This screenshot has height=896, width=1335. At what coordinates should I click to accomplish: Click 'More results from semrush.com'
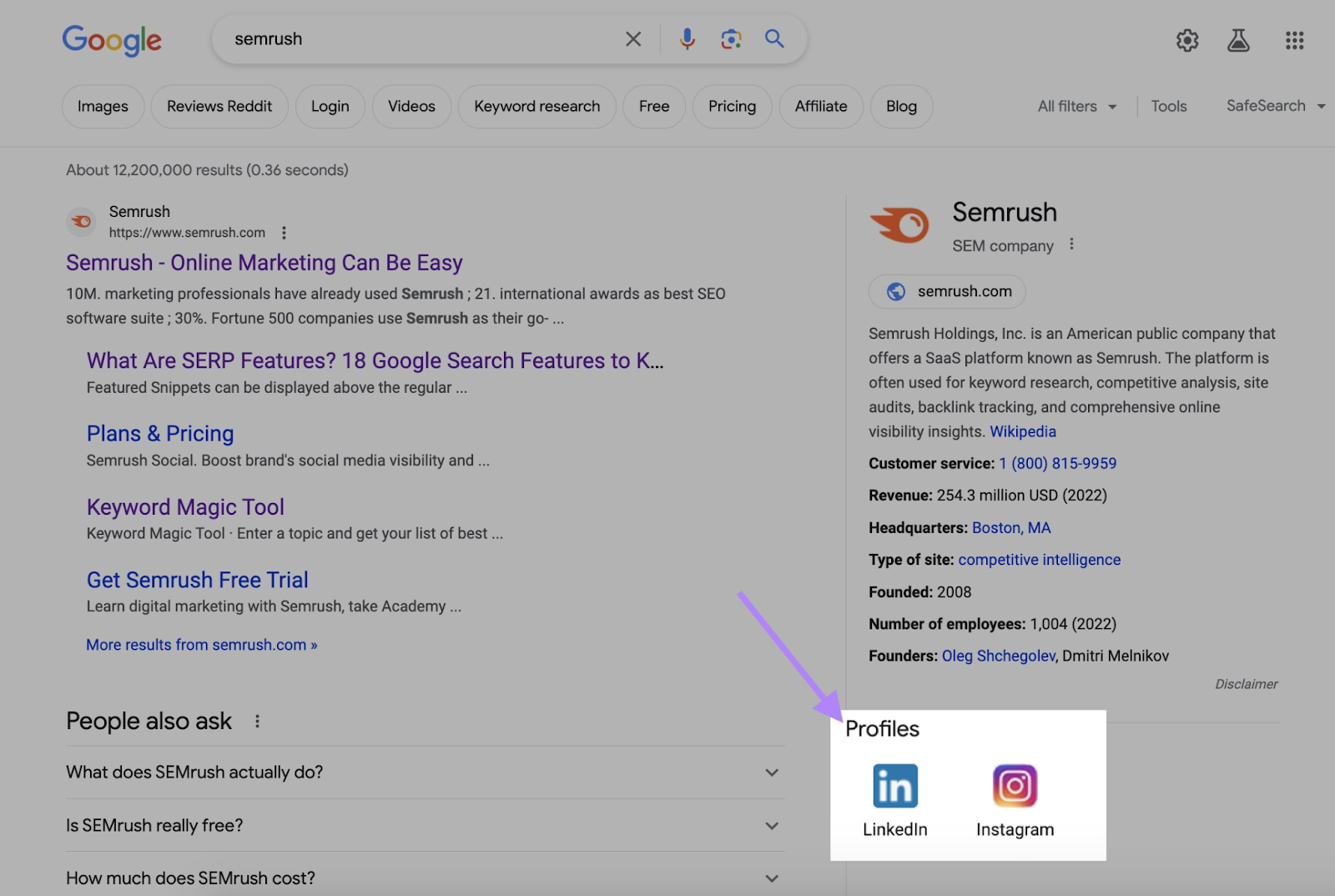click(201, 644)
